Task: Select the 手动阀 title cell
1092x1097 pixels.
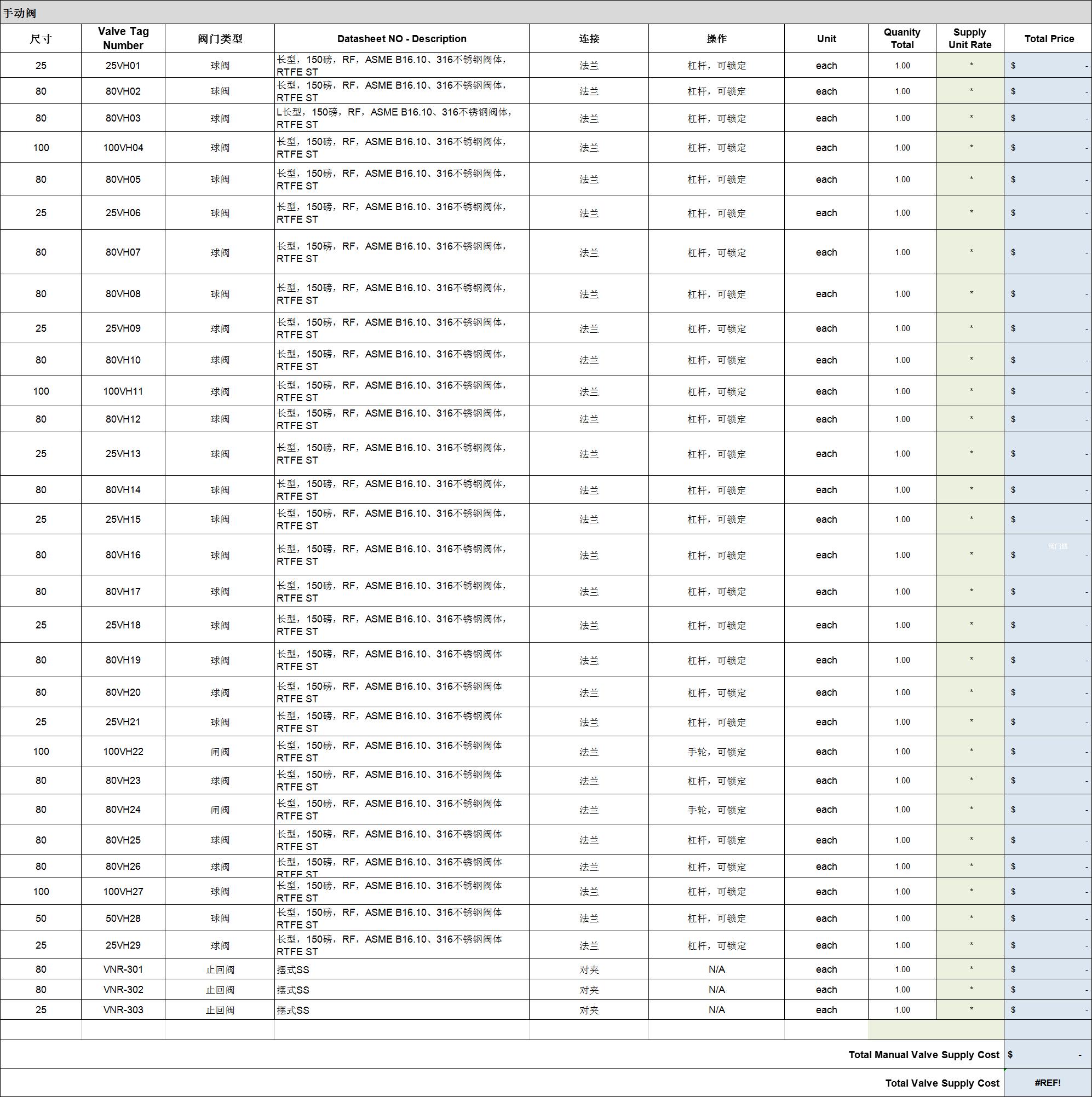Action: pos(20,13)
